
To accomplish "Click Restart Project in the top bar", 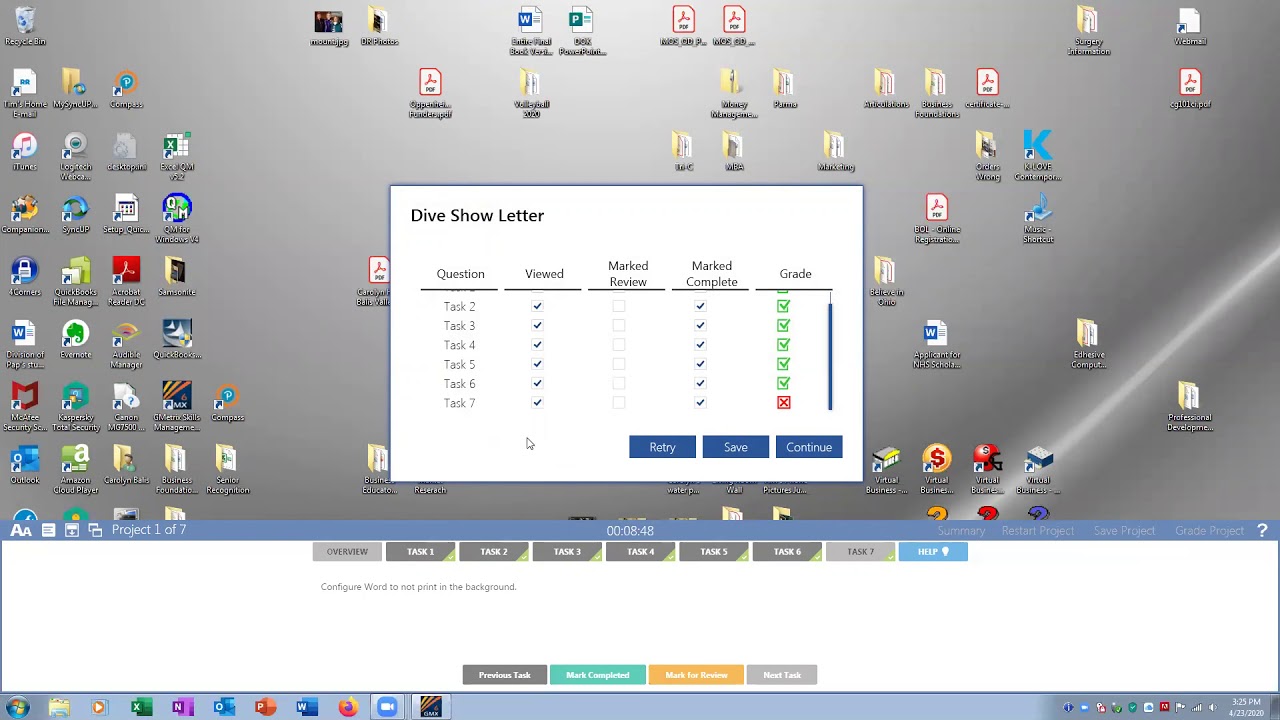I will click(1038, 530).
